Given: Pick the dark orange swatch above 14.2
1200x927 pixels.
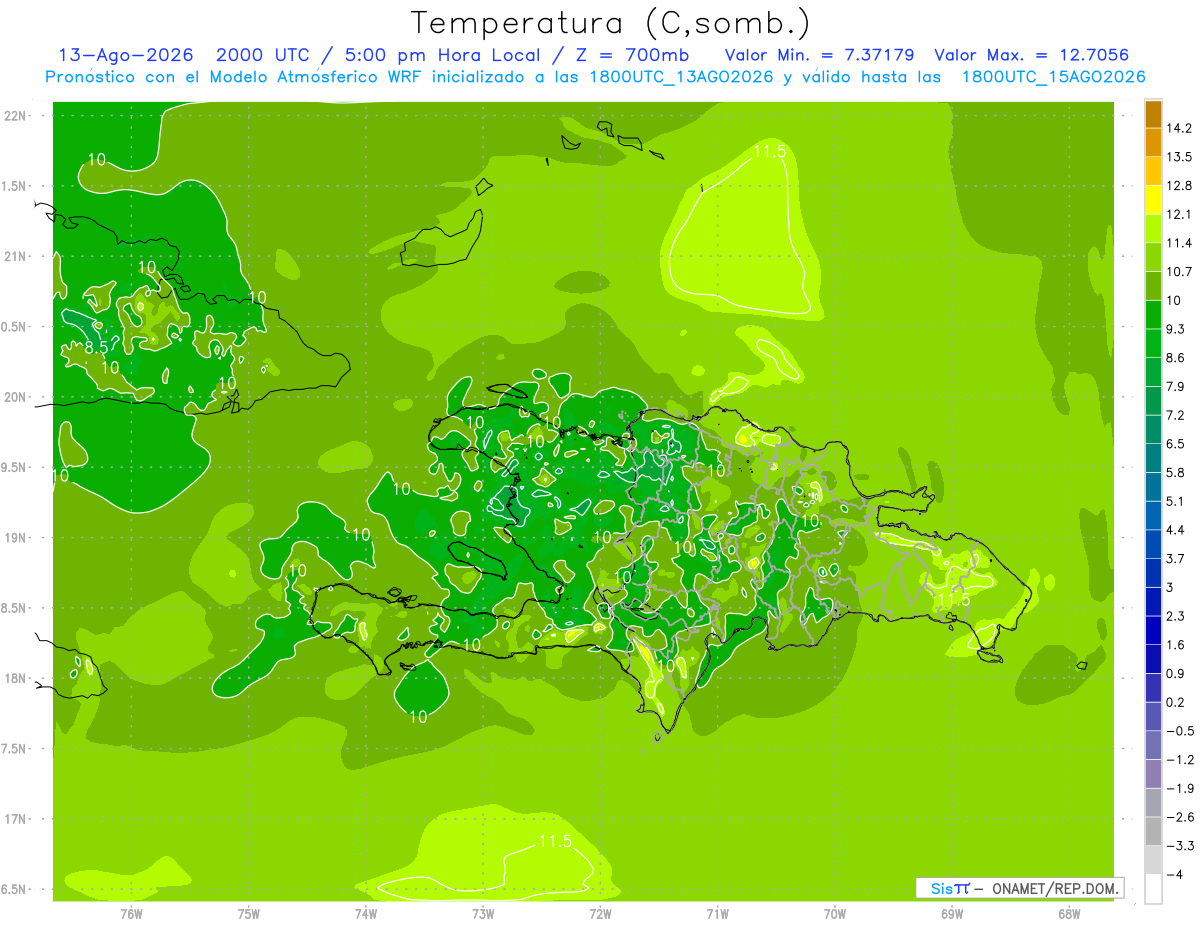Looking at the screenshot, I should pos(1153,114).
